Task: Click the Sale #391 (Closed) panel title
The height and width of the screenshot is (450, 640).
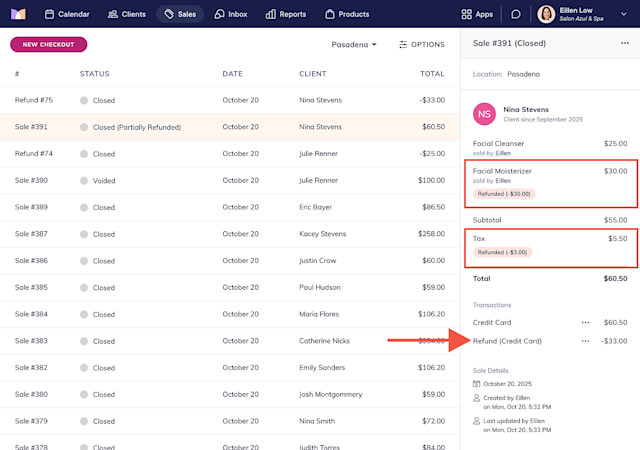Action: pyautogui.click(x=509, y=43)
